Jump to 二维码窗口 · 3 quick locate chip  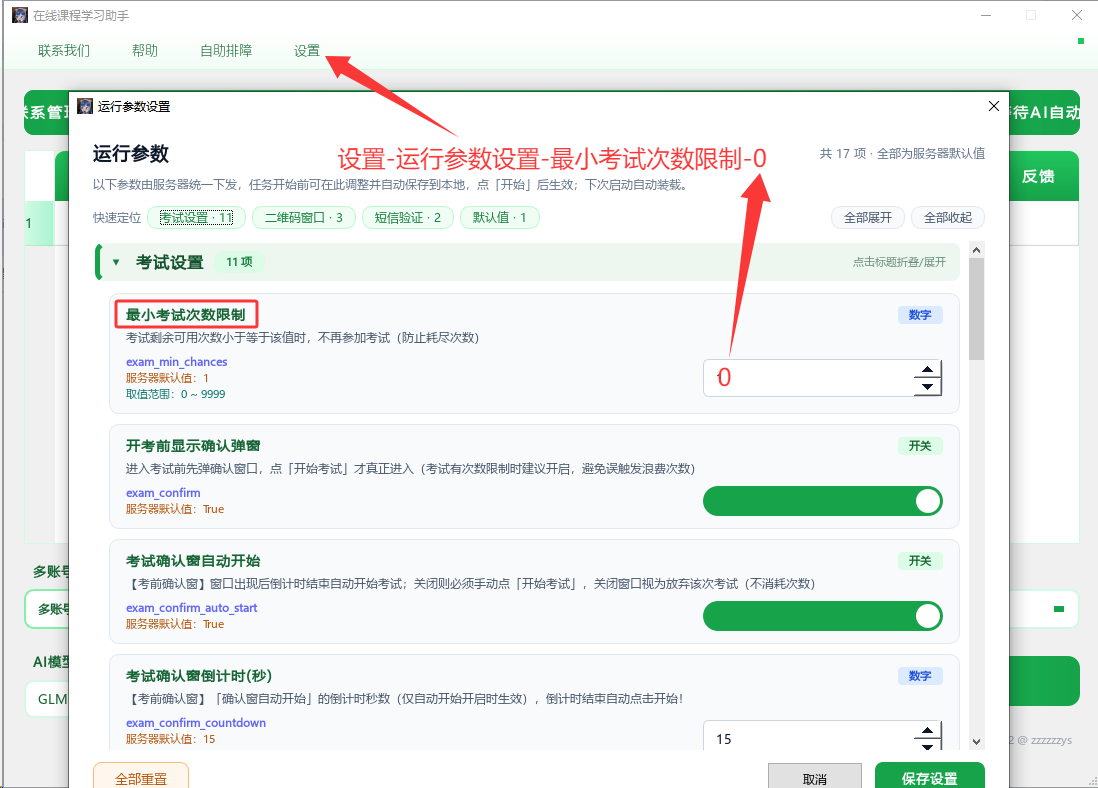coord(304,218)
